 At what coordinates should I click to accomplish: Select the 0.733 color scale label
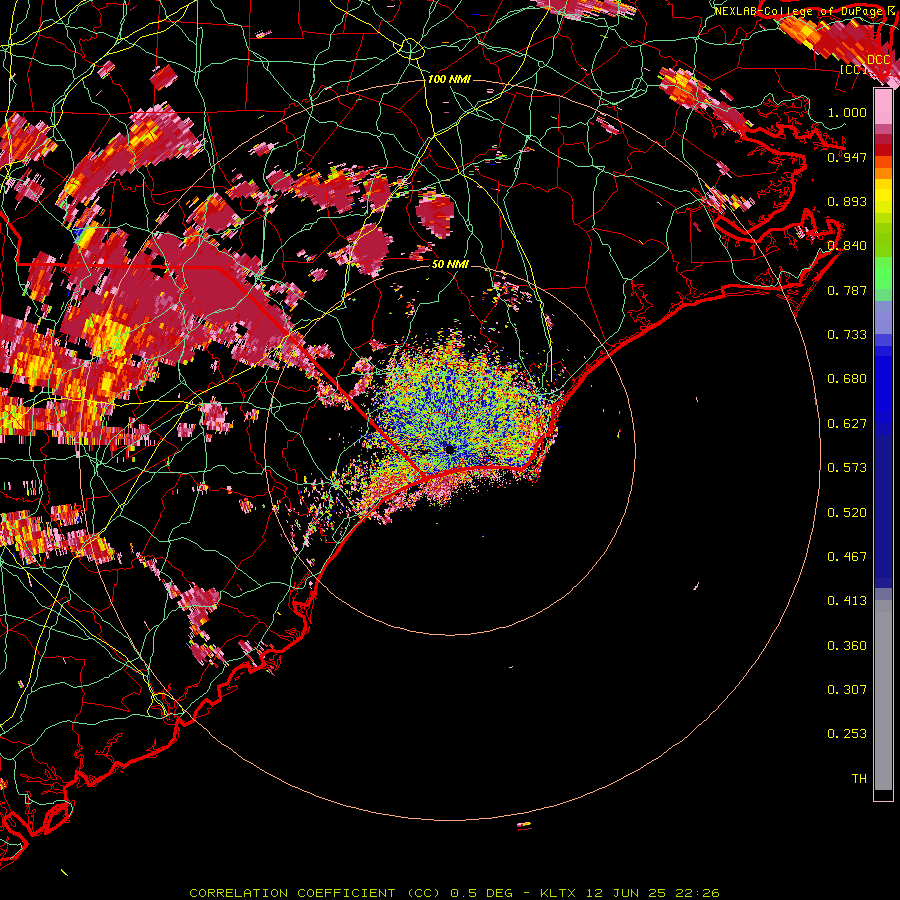point(847,335)
